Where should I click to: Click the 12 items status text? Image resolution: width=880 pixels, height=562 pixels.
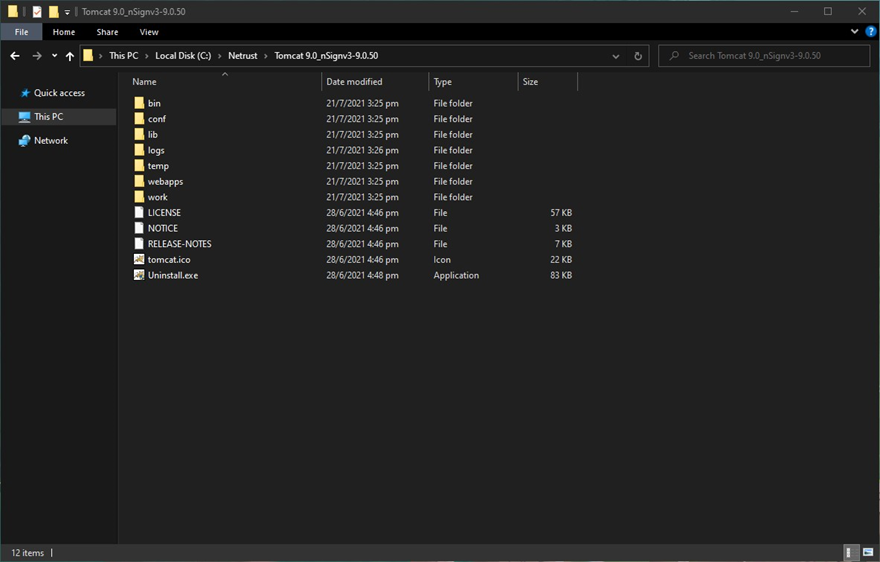pos(28,553)
